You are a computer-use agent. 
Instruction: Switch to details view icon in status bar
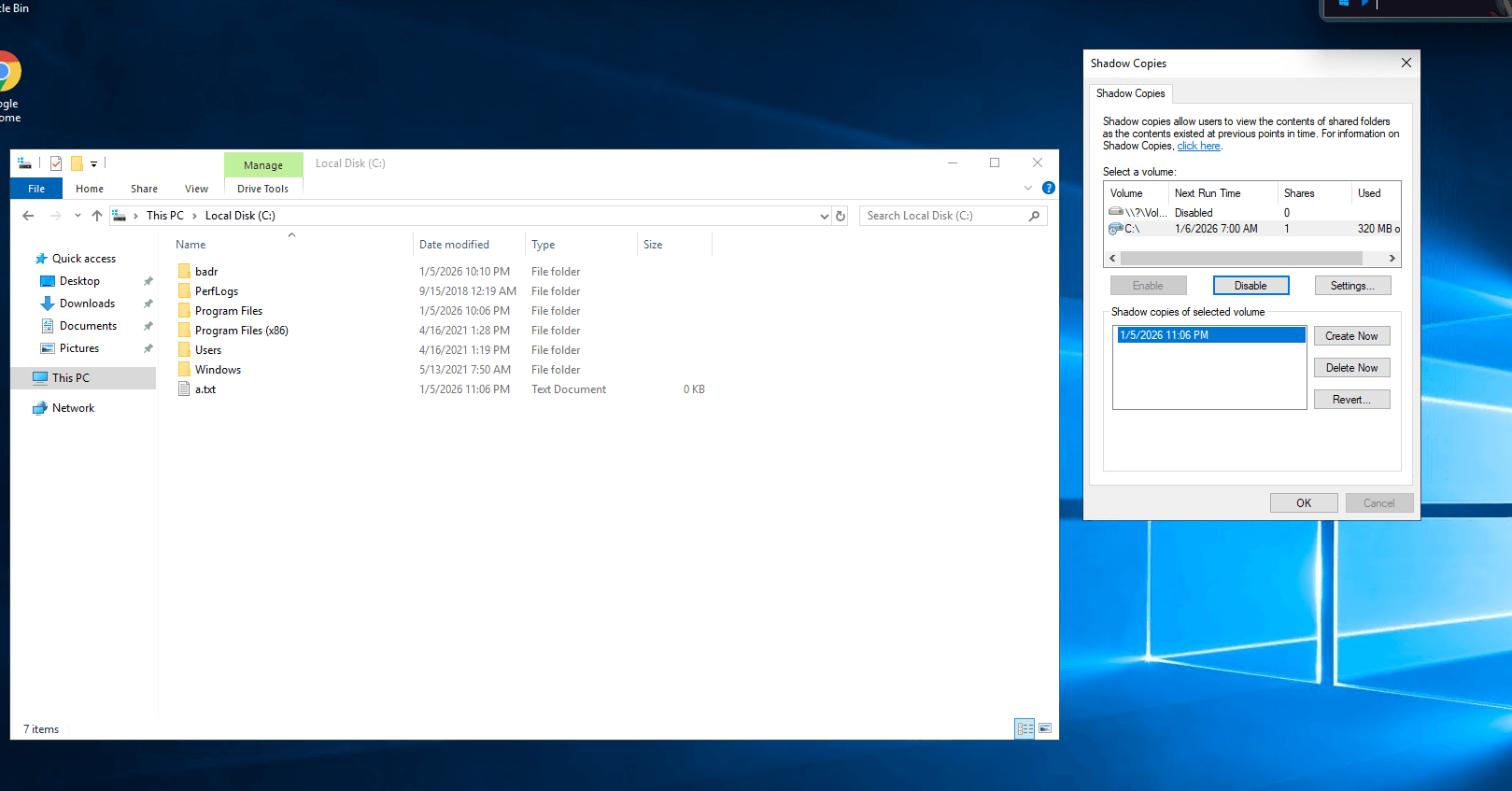coord(1024,728)
